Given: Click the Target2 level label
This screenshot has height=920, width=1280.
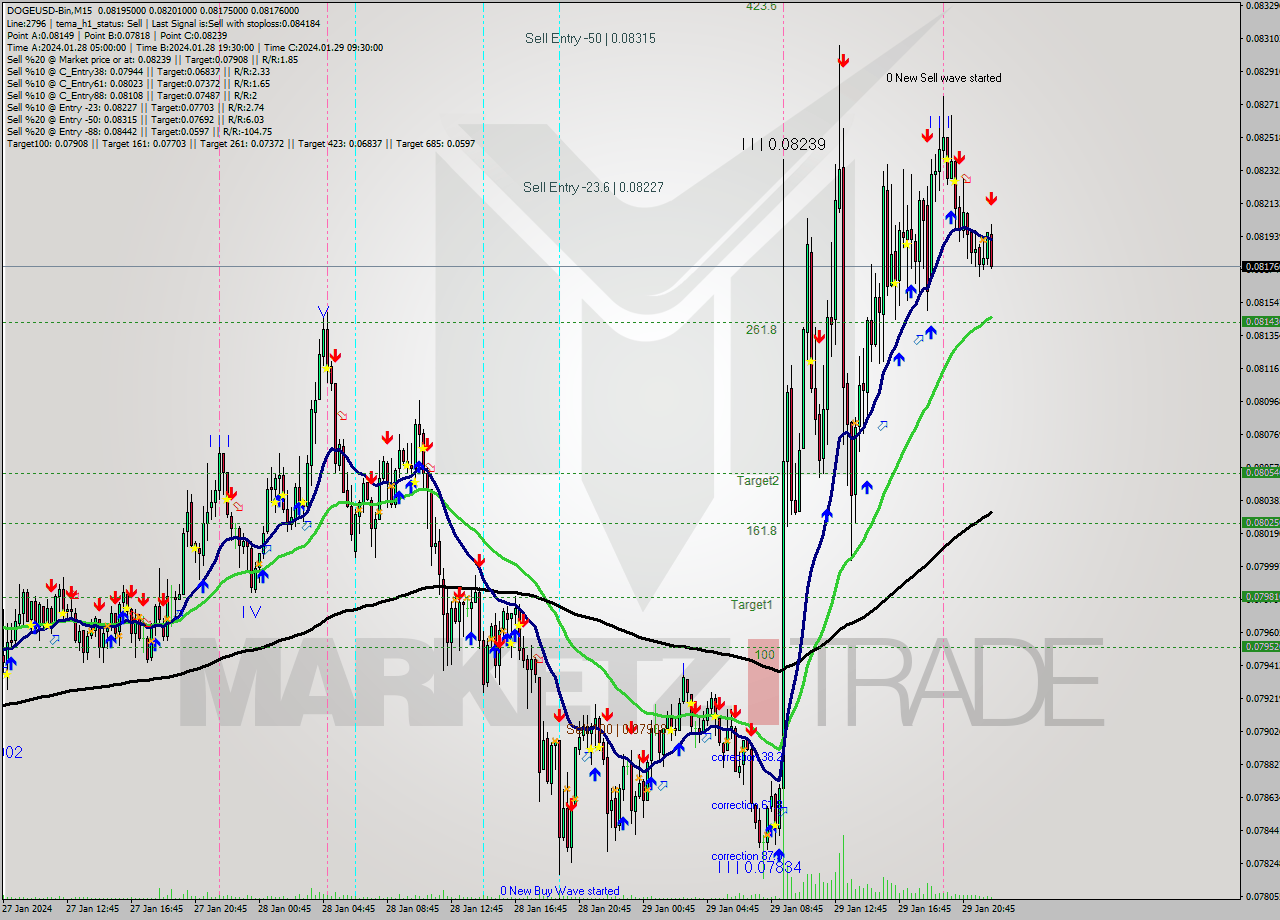Looking at the screenshot, I should [x=757, y=480].
